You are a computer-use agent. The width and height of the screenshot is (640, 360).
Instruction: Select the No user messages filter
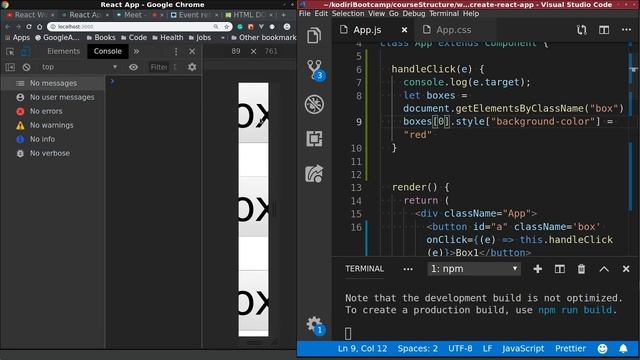tap(53, 97)
